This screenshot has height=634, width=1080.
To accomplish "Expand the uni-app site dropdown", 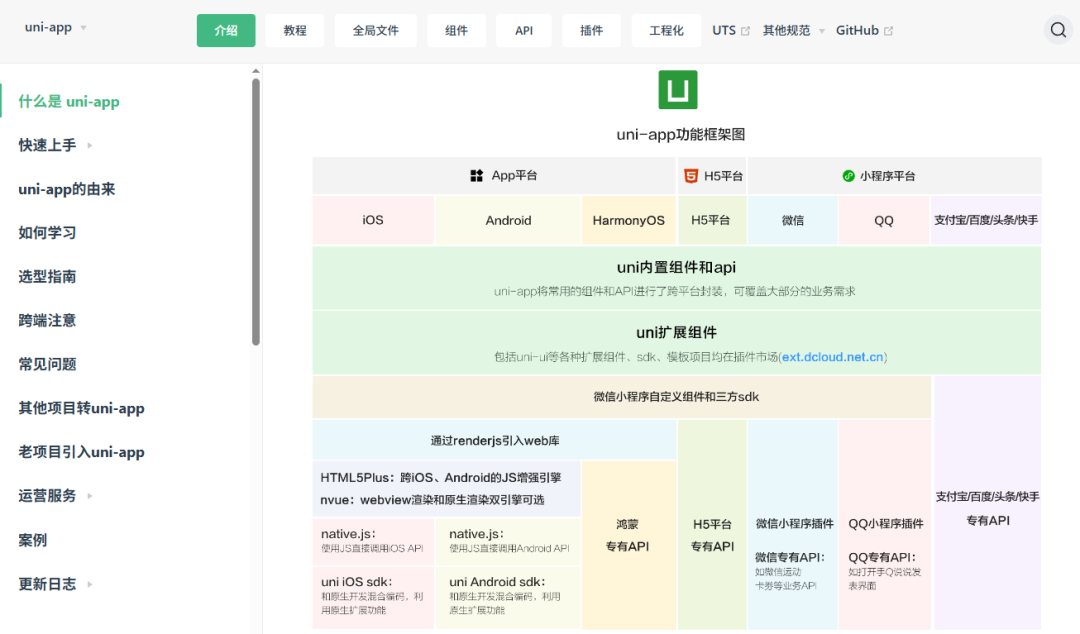I will click(56, 28).
